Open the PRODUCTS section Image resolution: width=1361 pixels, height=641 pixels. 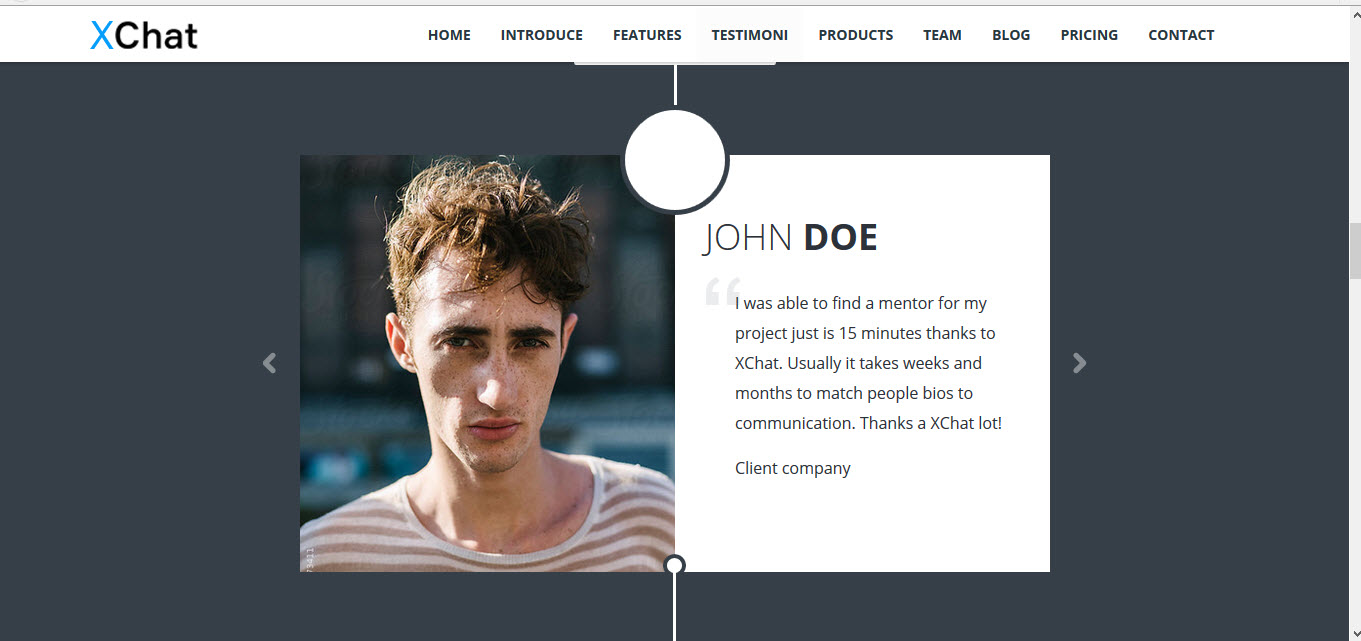856,35
